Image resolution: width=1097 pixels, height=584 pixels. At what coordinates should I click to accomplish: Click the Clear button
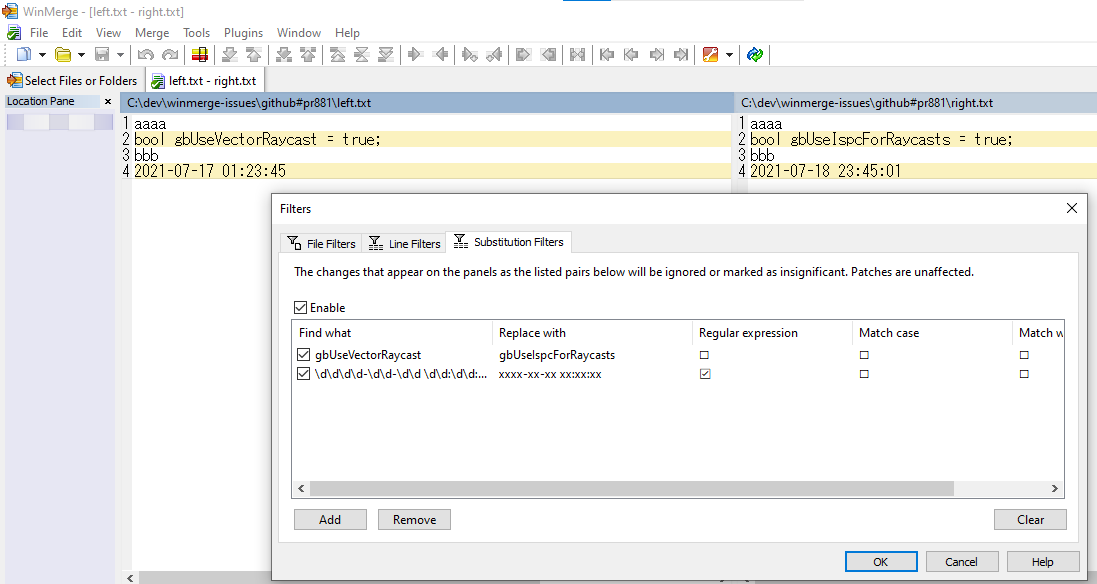click(x=1031, y=520)
